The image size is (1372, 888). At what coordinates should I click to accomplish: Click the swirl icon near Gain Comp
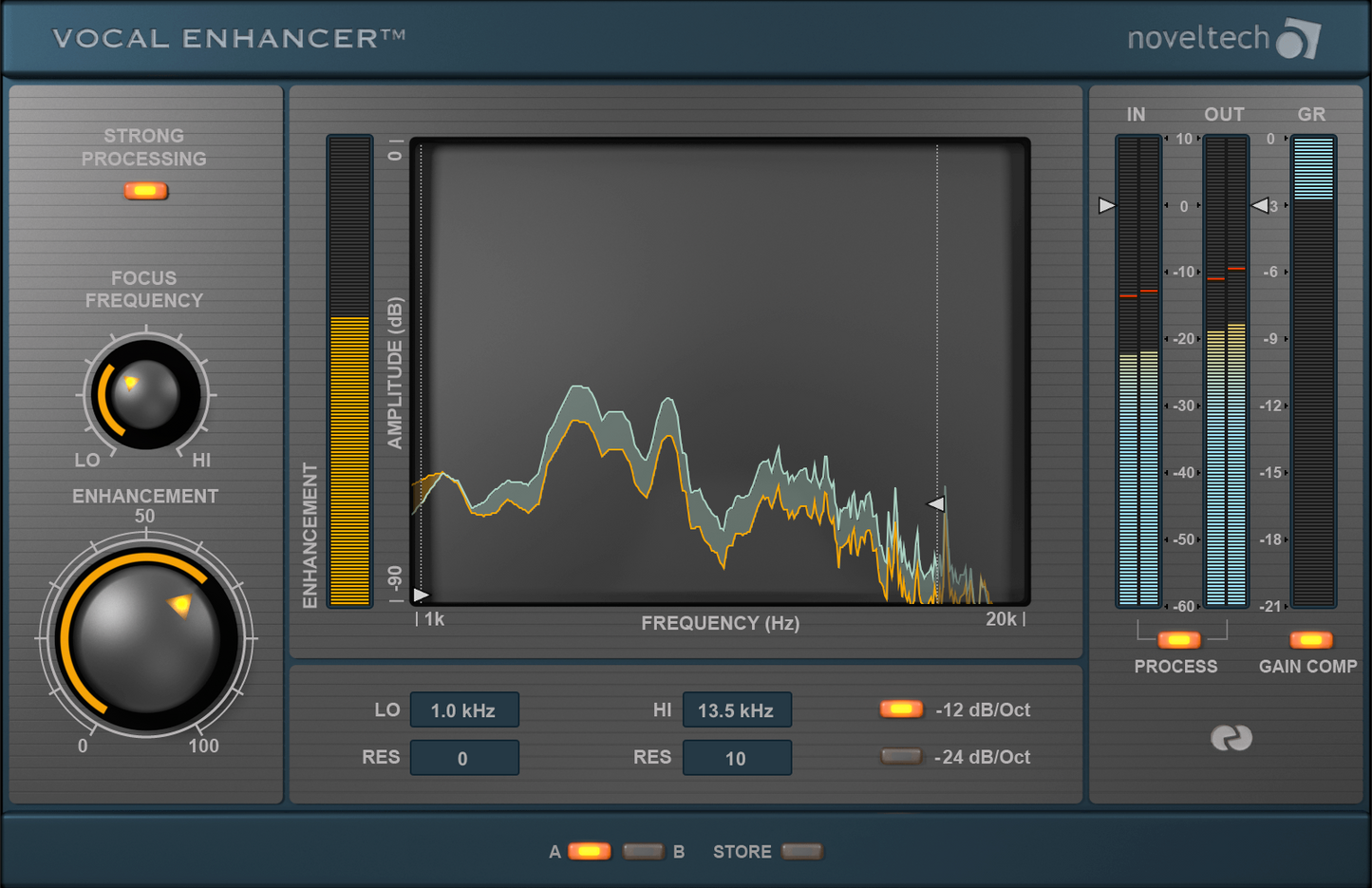click(x=1231, y=738)
